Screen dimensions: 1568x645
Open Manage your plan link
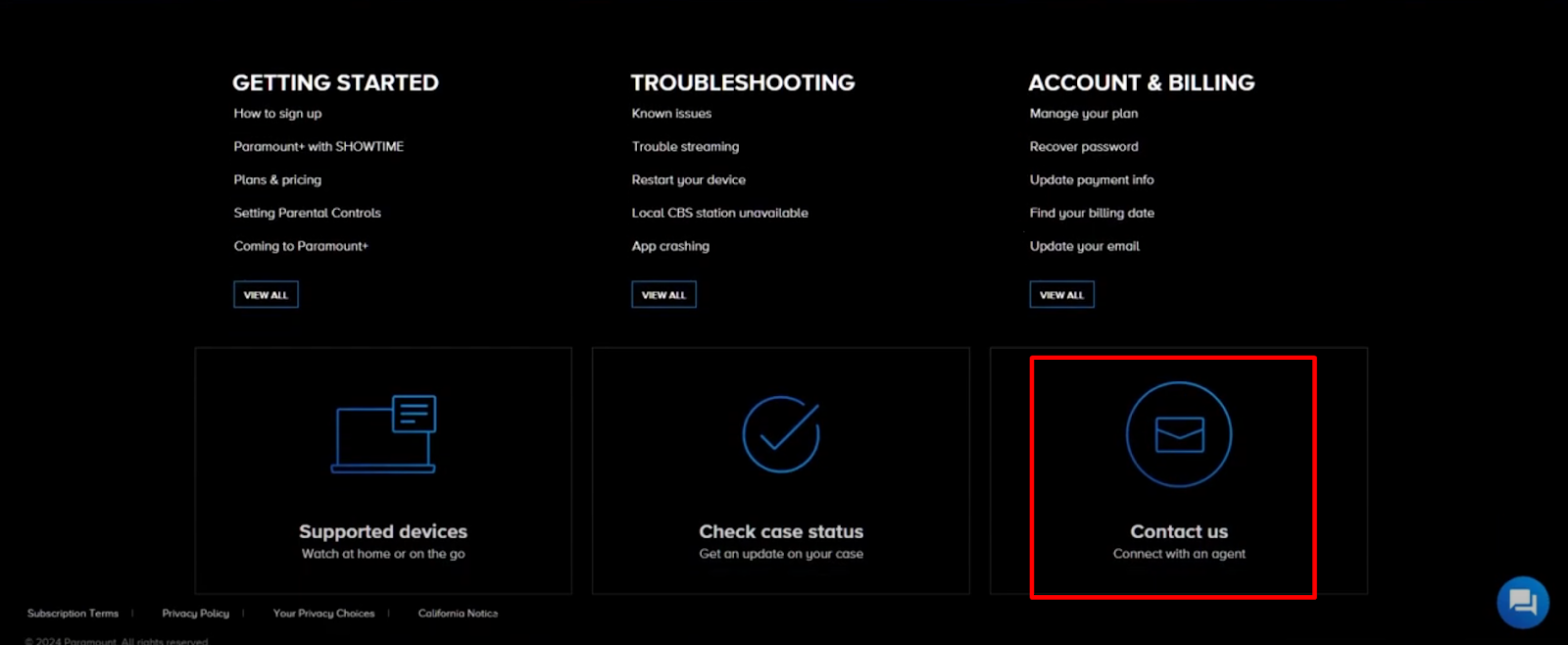pos(1084,114)
